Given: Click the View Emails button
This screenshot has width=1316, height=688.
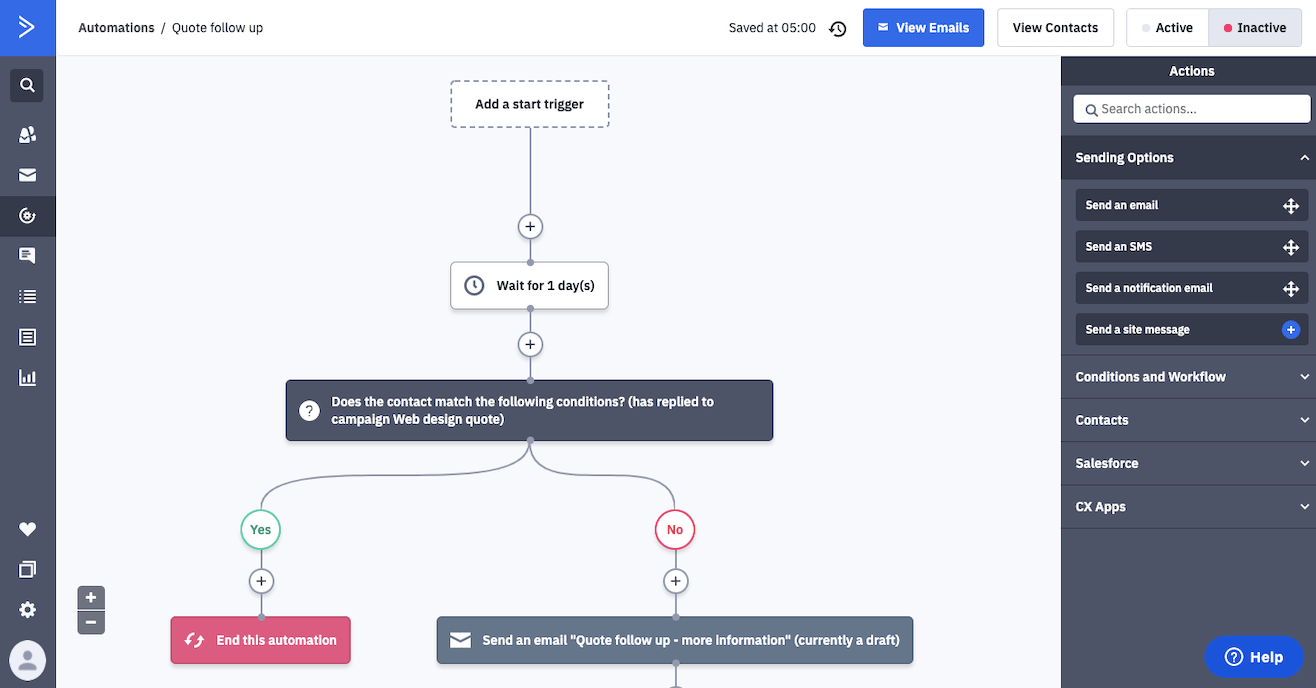Looking at the screenshot, I should [x=923, y=27].
